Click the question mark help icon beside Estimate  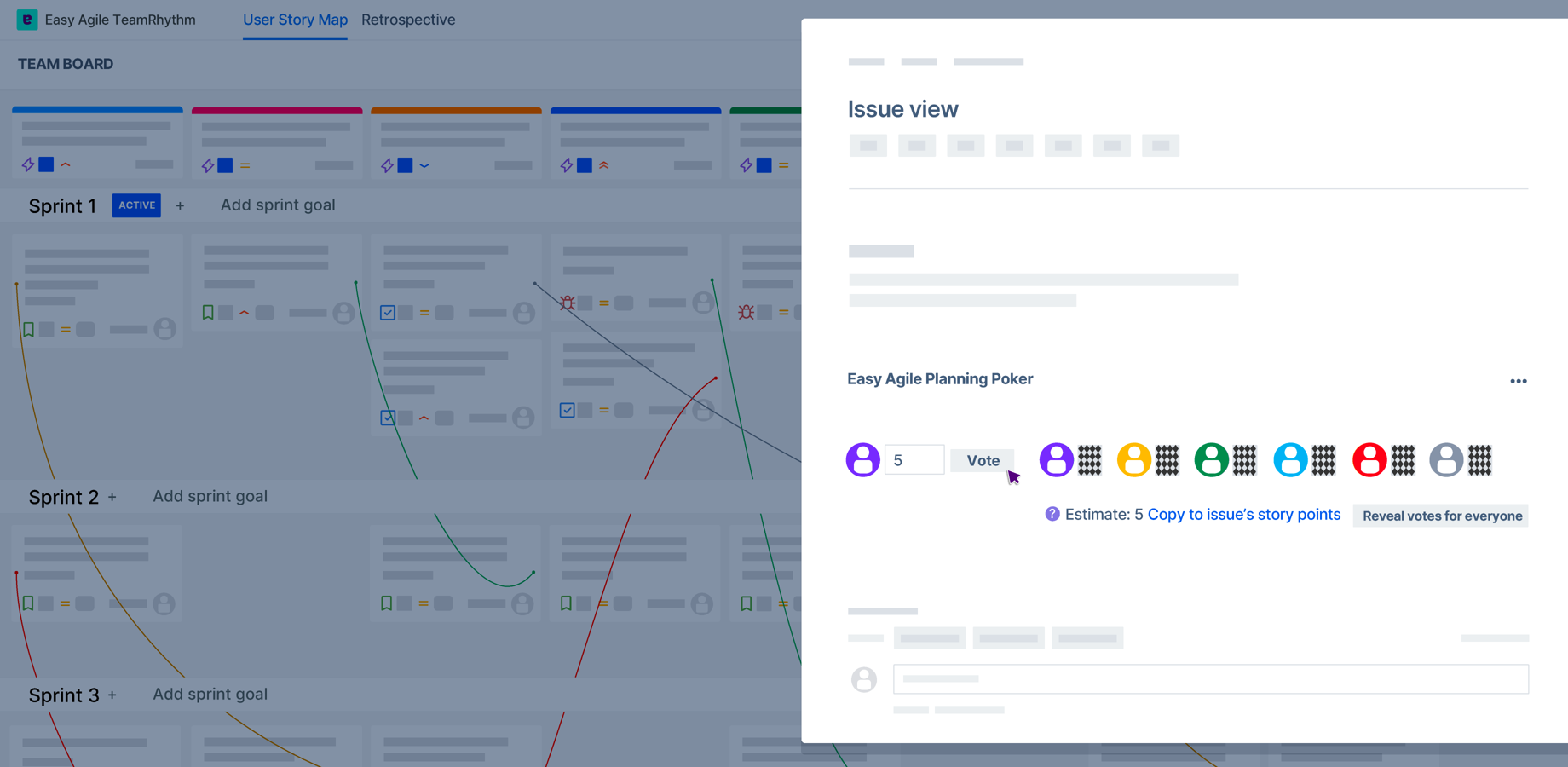[x=1052, y=514]
